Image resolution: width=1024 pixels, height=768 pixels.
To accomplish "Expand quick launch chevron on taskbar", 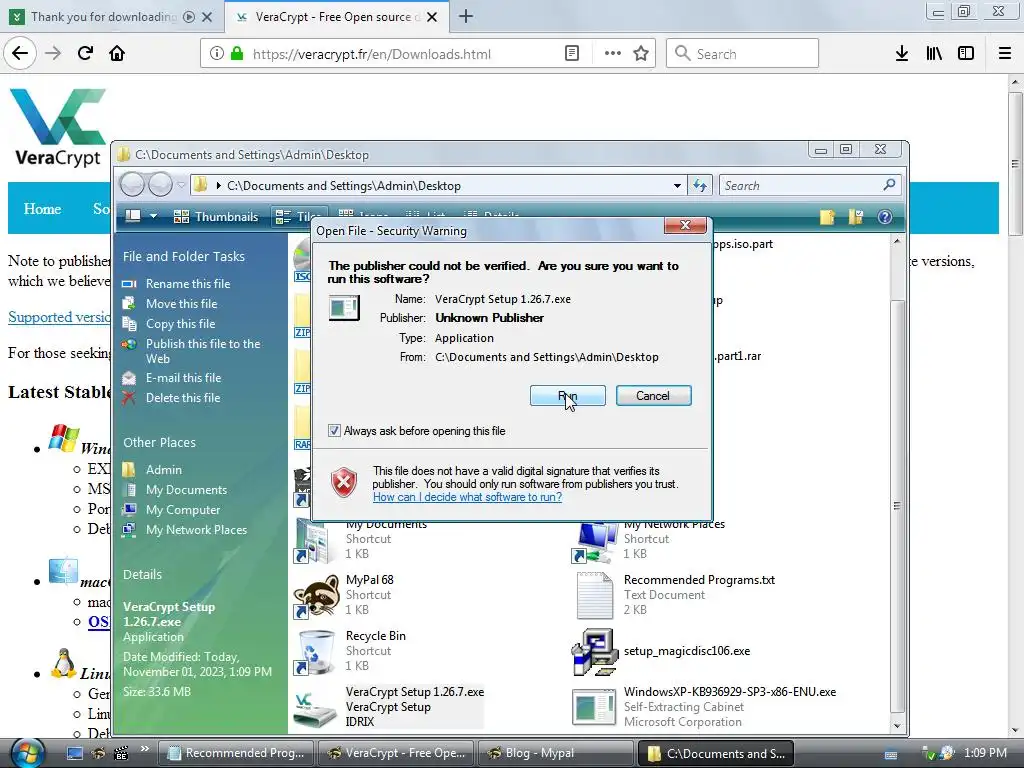I will coord(144,749).
